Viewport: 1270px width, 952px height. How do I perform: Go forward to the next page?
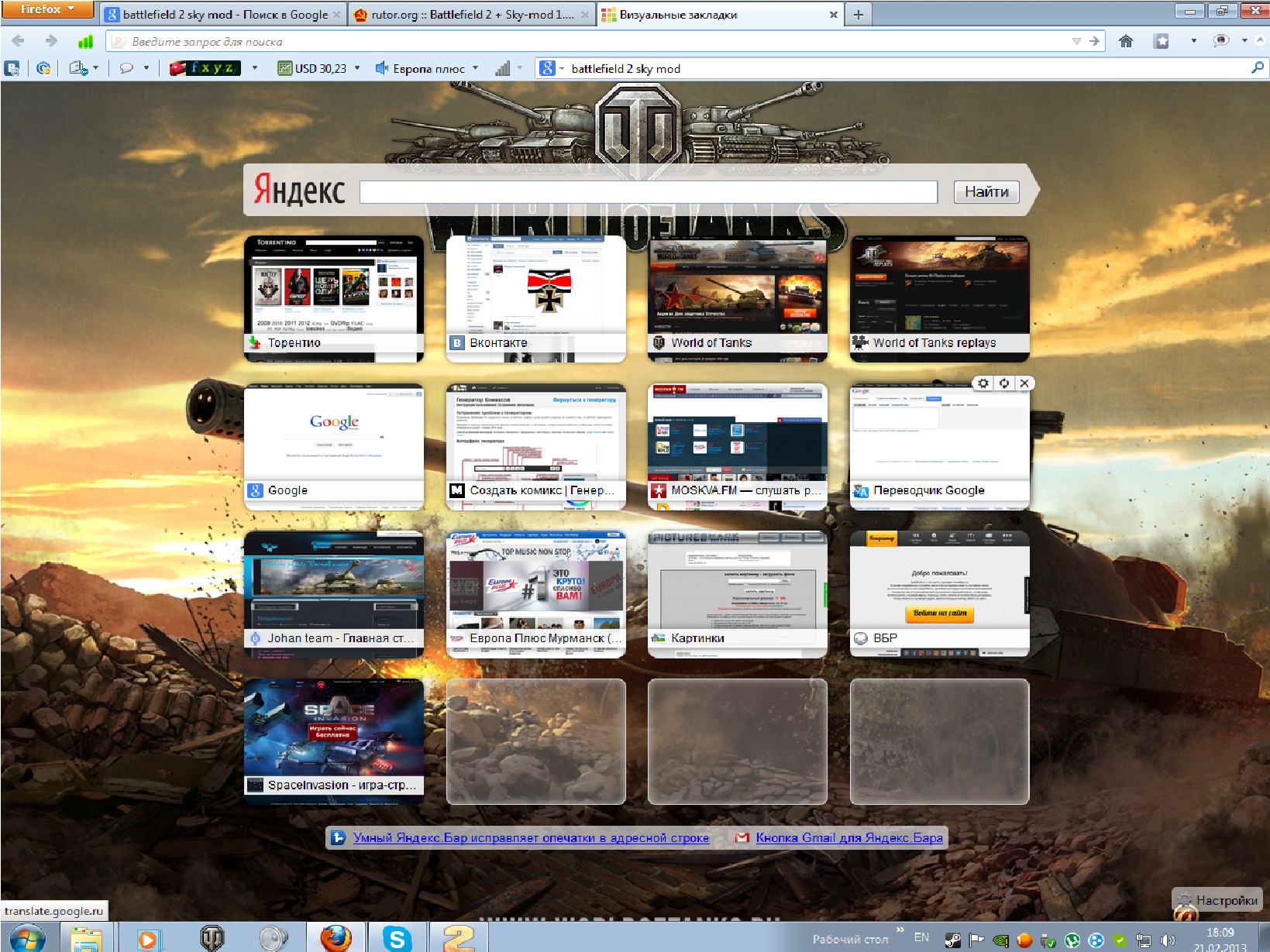(x=51, y=41)
